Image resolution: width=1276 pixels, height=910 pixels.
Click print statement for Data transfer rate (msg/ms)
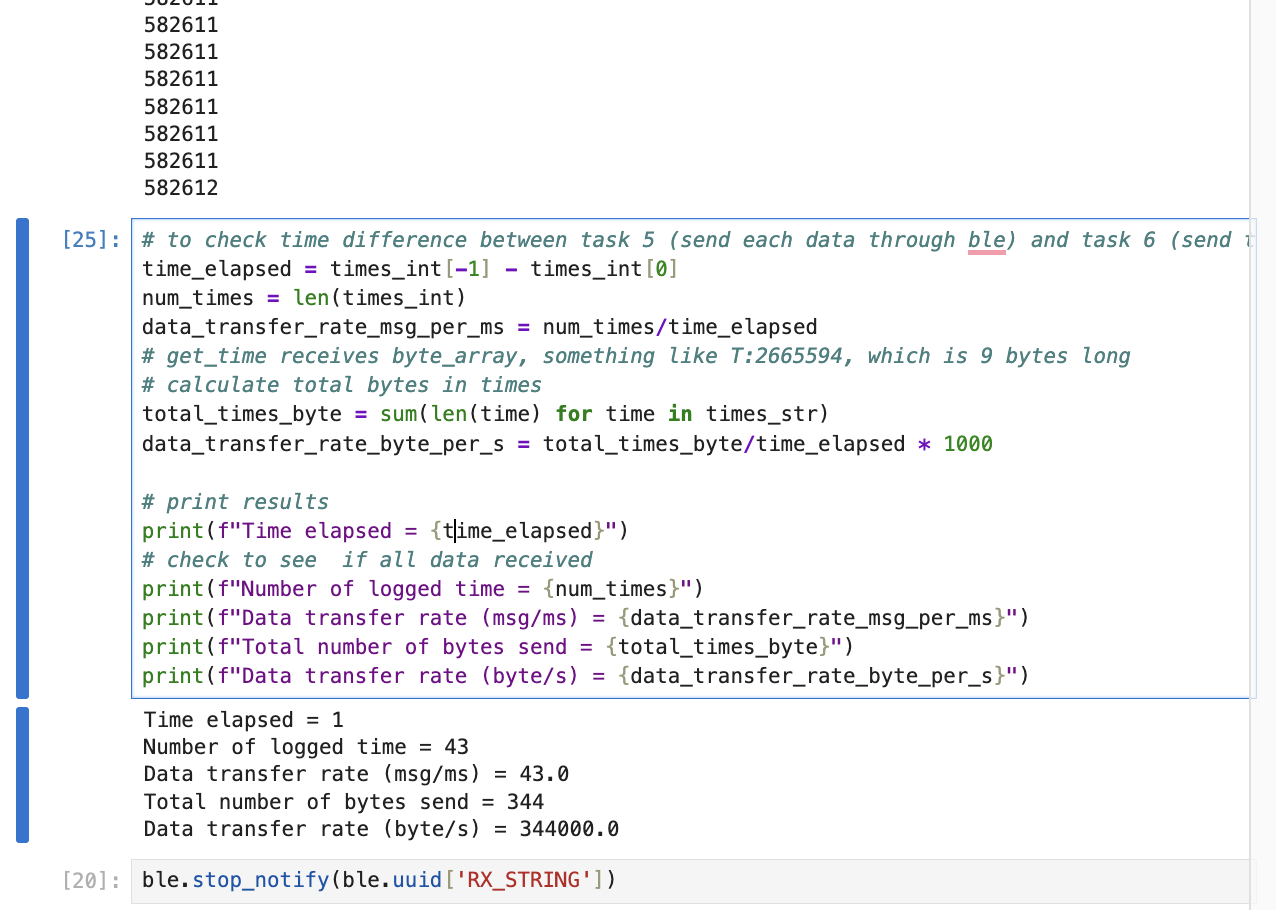(x=585, y=618)
